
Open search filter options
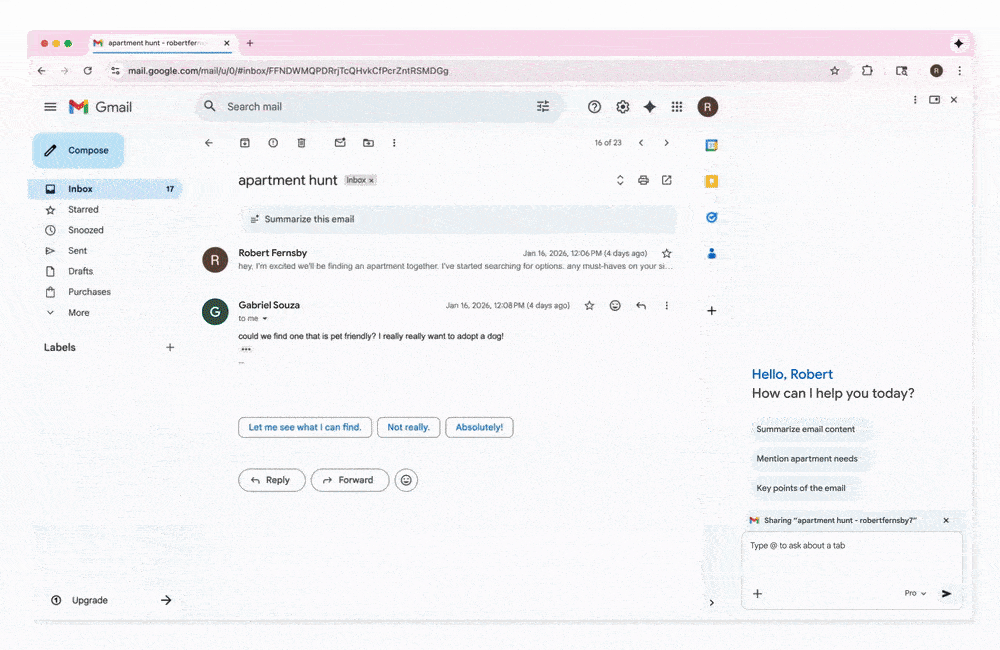[543, 106]
